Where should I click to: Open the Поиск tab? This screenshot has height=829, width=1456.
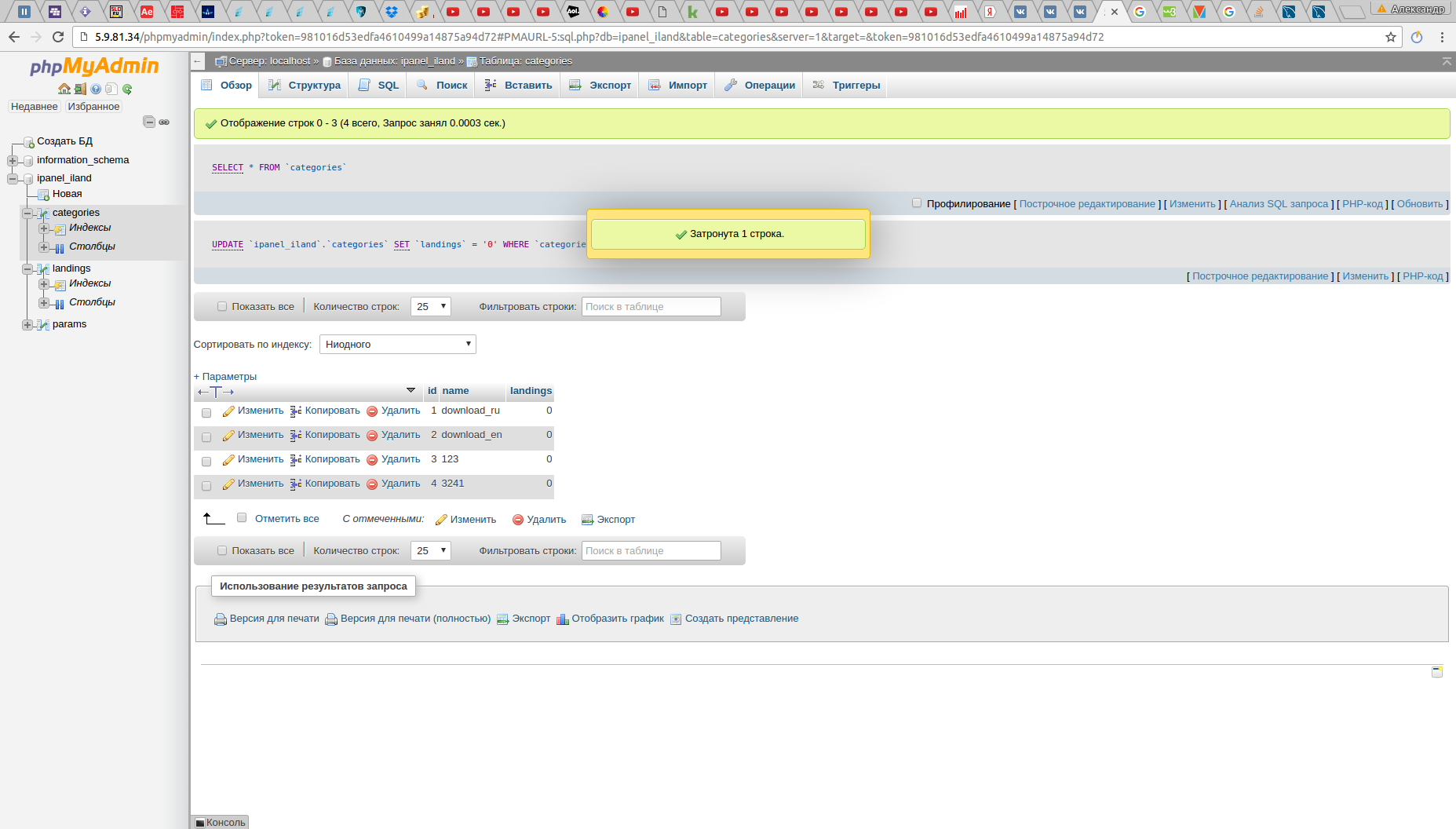click(442, 86)
